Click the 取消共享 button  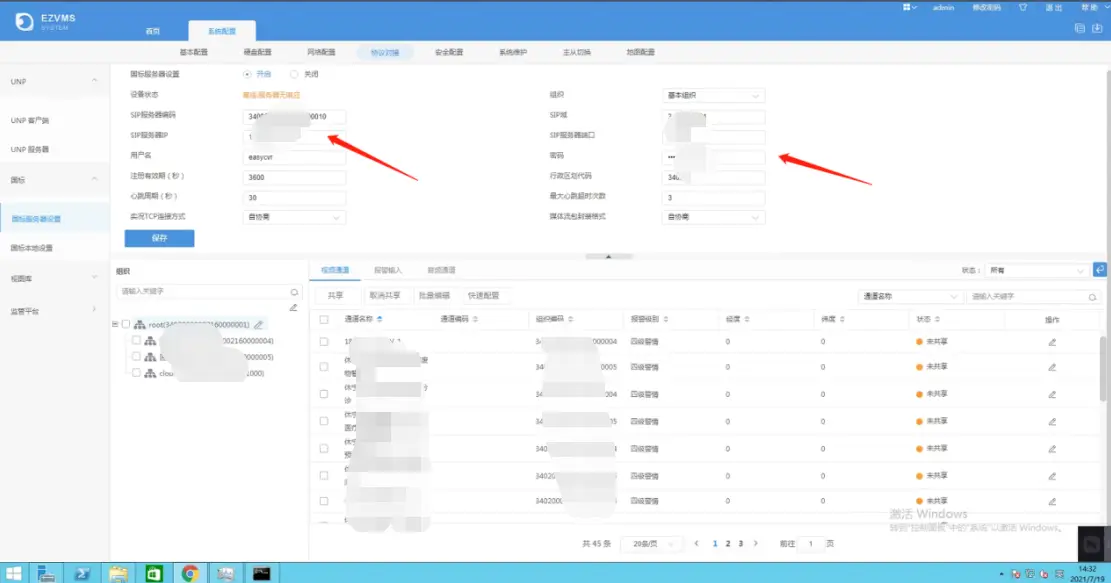click(x=385, y=296)
